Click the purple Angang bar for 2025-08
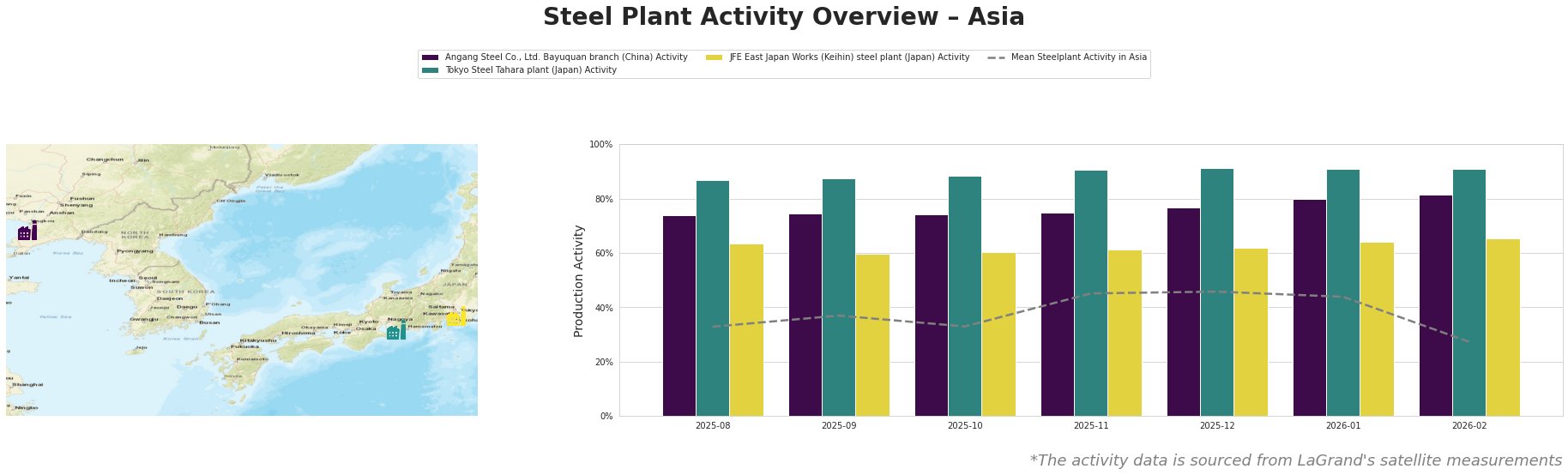This screenshot has height=475, width=1568. point(679,316)
